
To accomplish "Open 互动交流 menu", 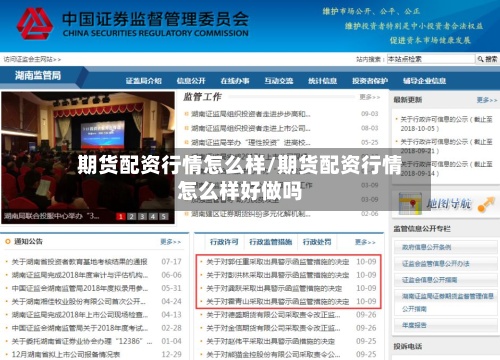I will click(279, 81).
